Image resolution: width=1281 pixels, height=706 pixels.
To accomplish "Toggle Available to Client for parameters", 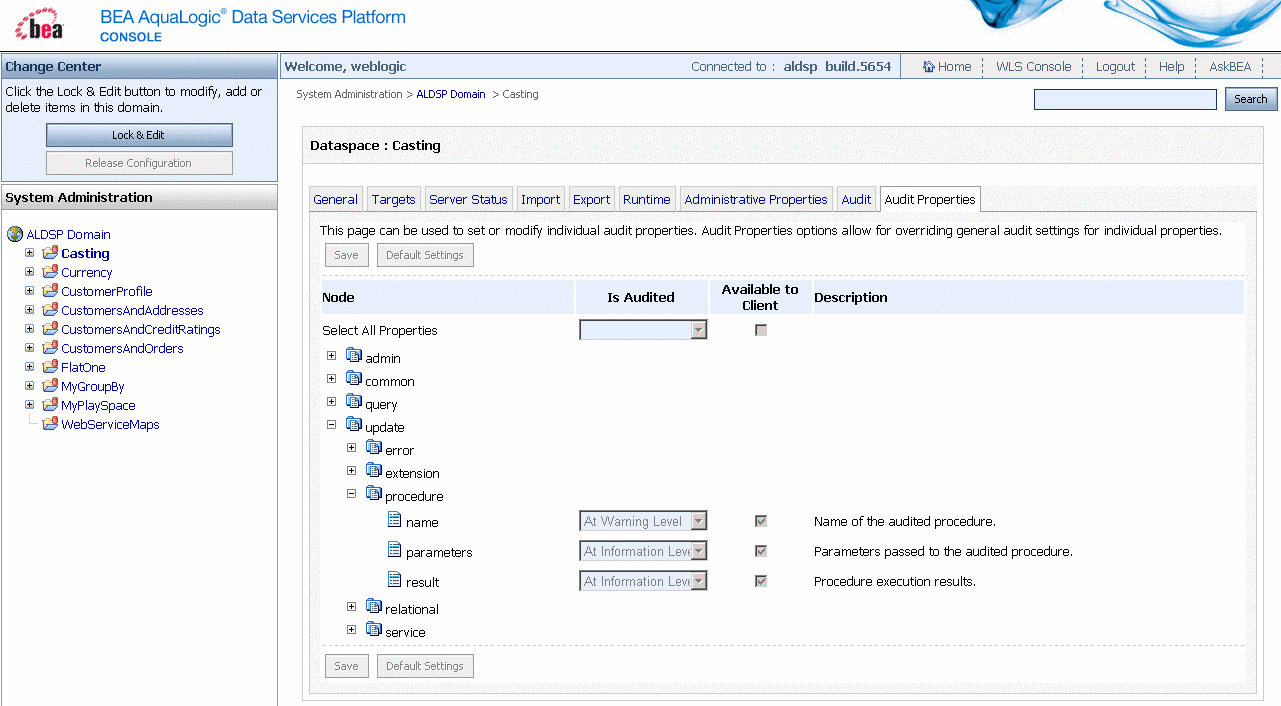I will coord(761,551).
